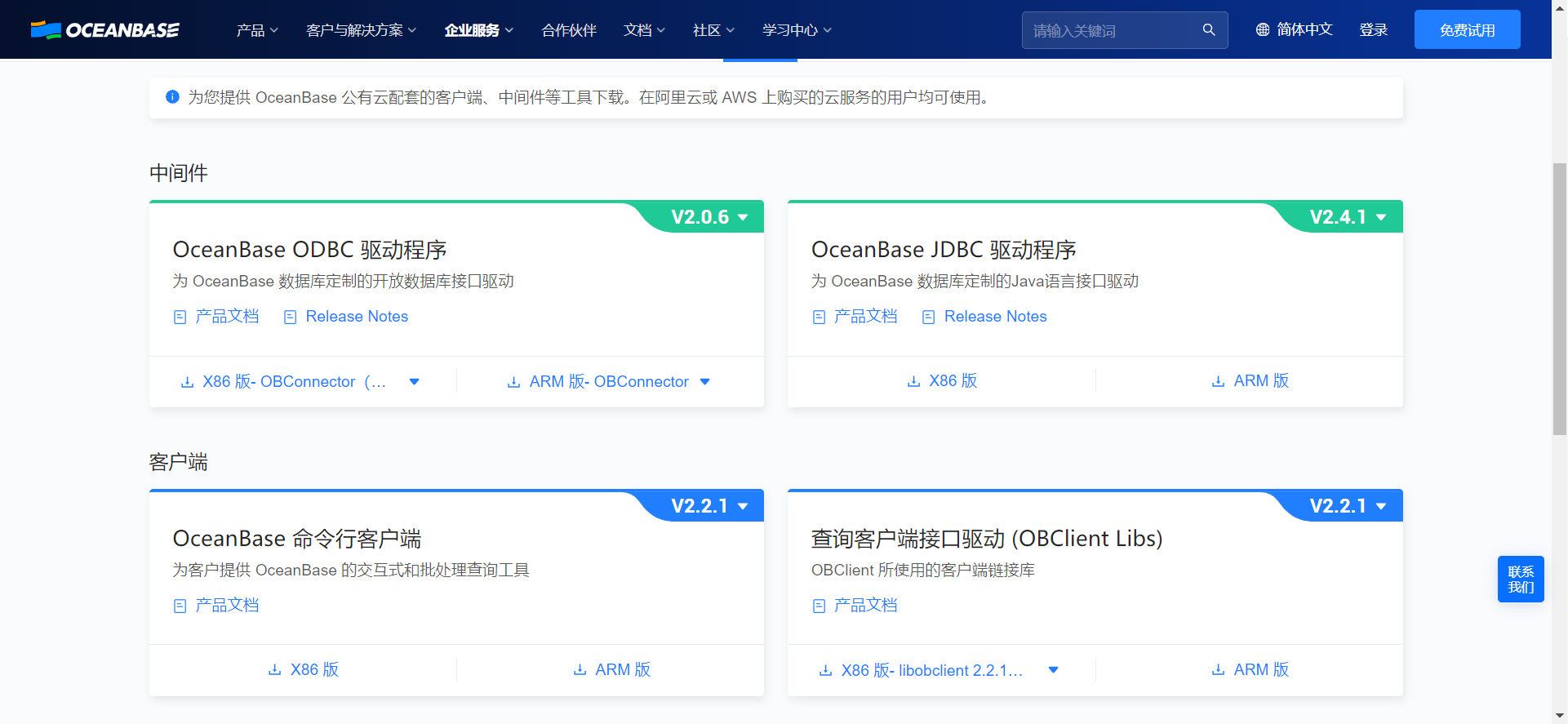This screenshot has width=1568, height=724.
Task: Click the 客户端 section heading
Action: pos(178,462)
